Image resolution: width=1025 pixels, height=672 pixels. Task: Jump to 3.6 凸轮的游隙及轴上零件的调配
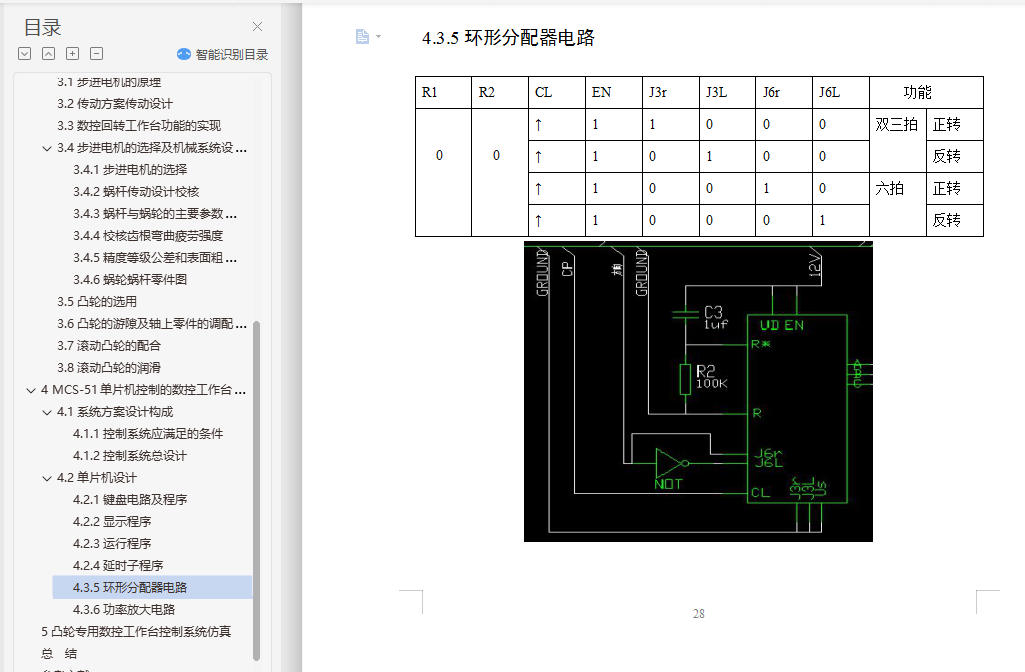click(152, 324)
